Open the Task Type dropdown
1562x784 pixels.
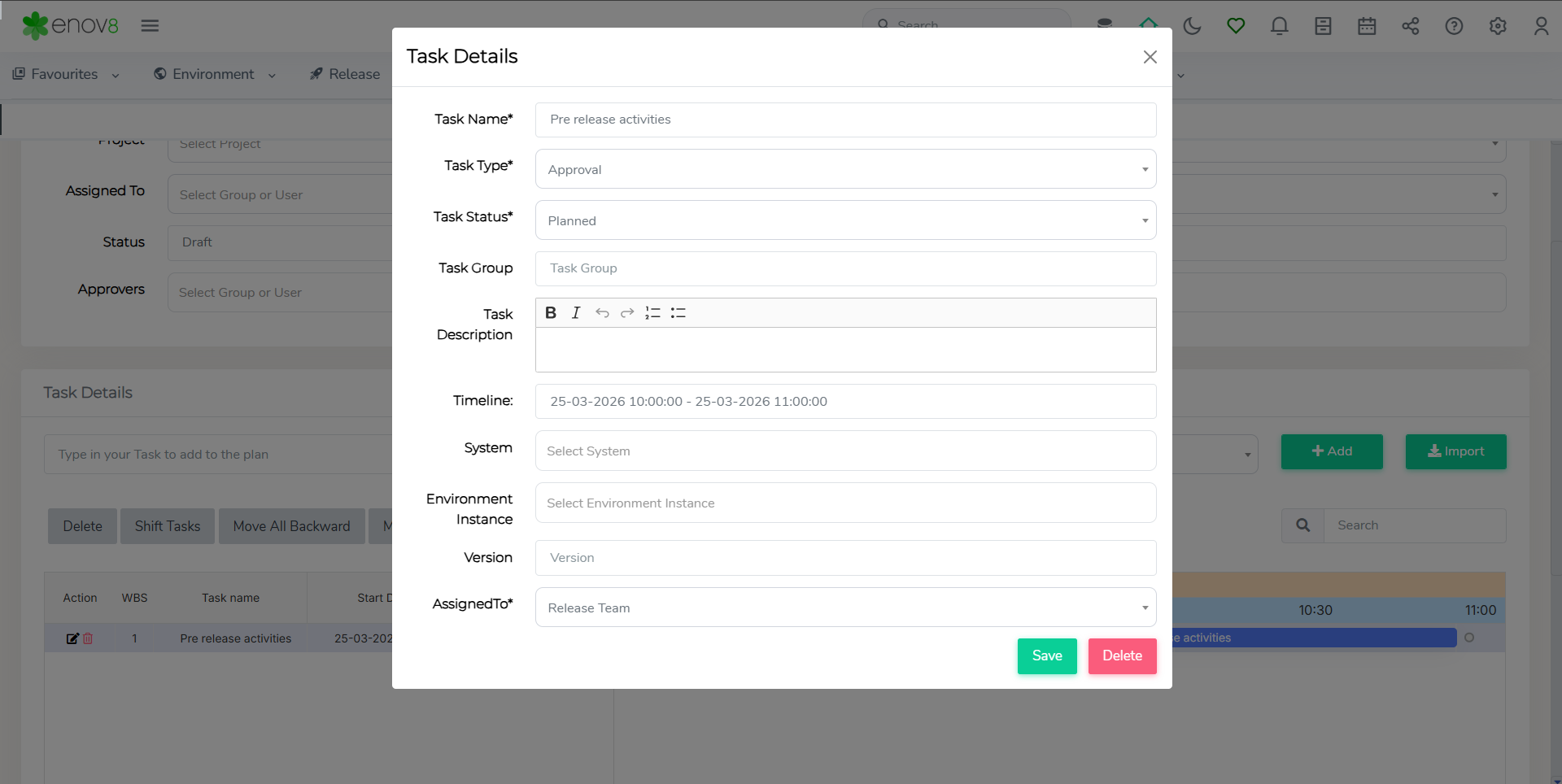pos(845,169)
